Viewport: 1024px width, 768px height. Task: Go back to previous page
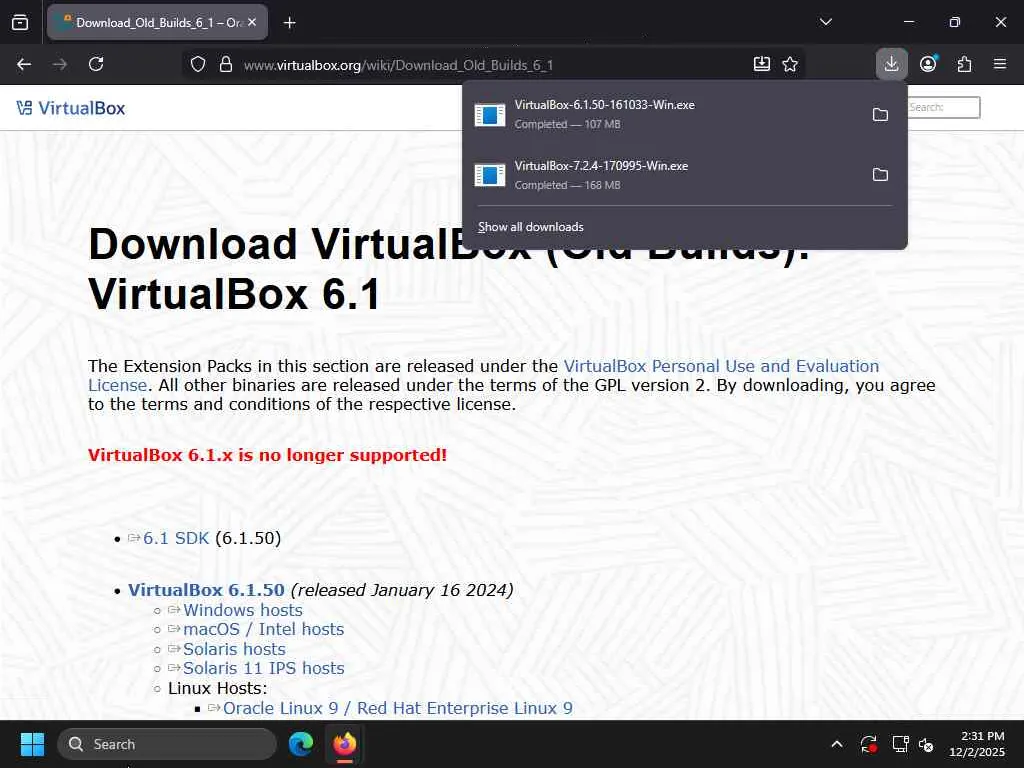pyautogui.click(x=24, y=64)
